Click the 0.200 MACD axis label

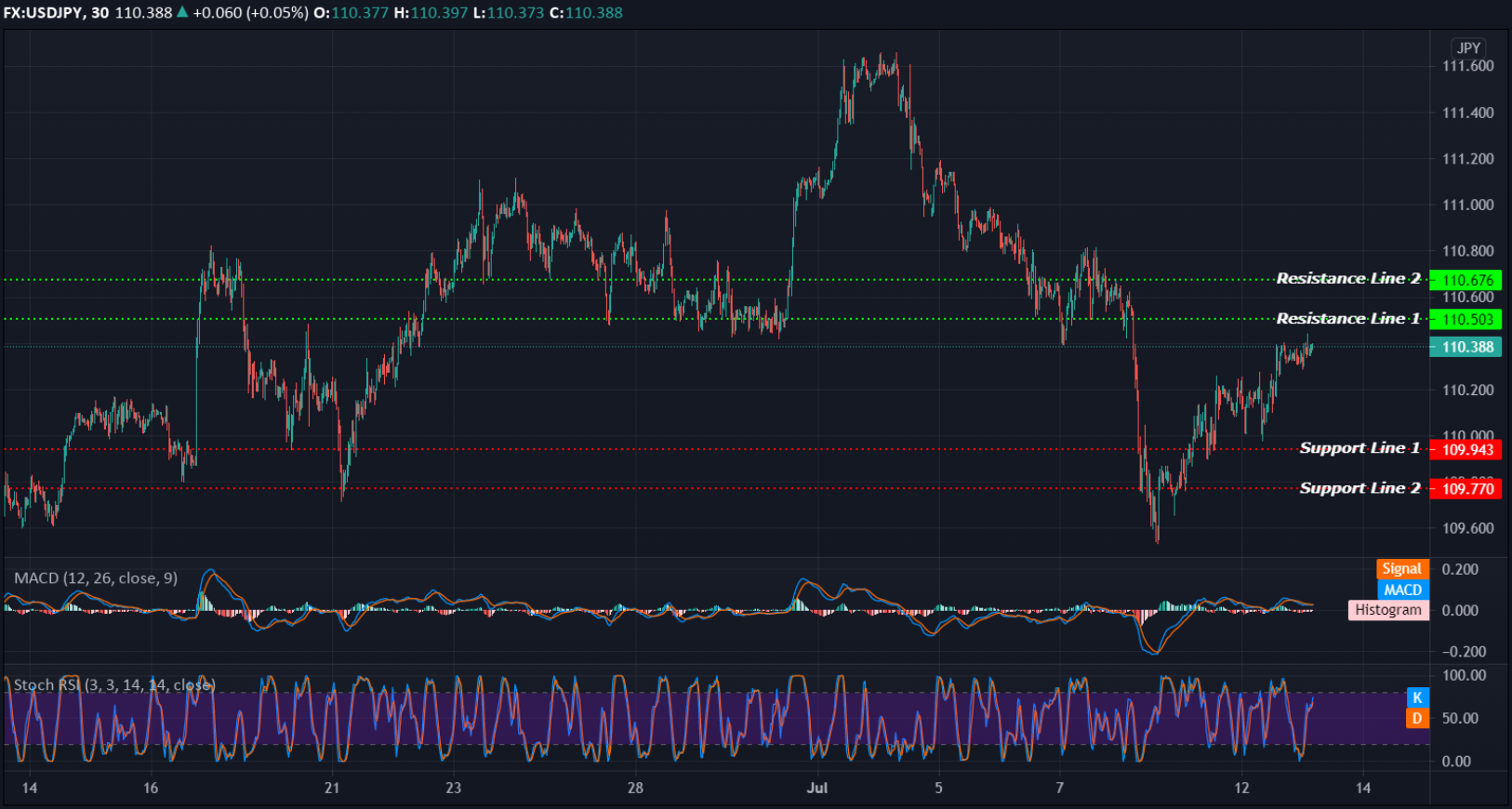point(1459,569)
